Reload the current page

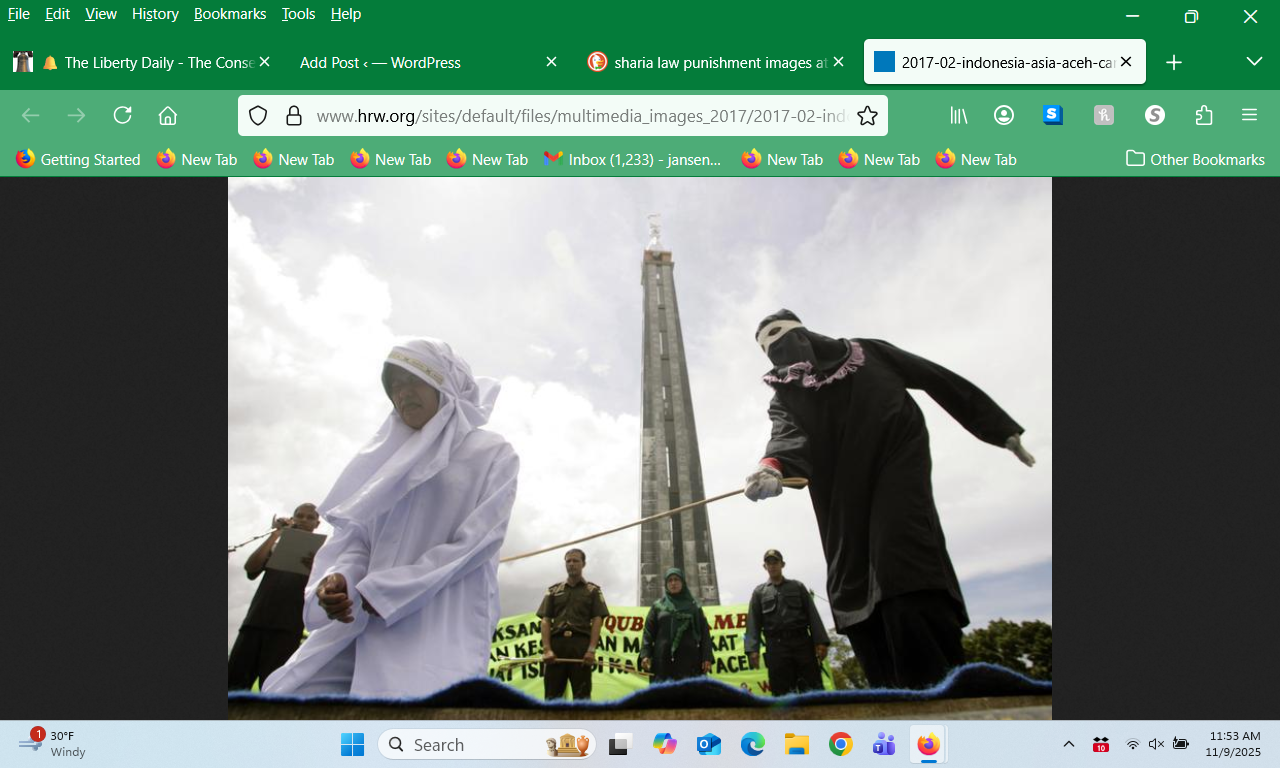tap(122, 115)
